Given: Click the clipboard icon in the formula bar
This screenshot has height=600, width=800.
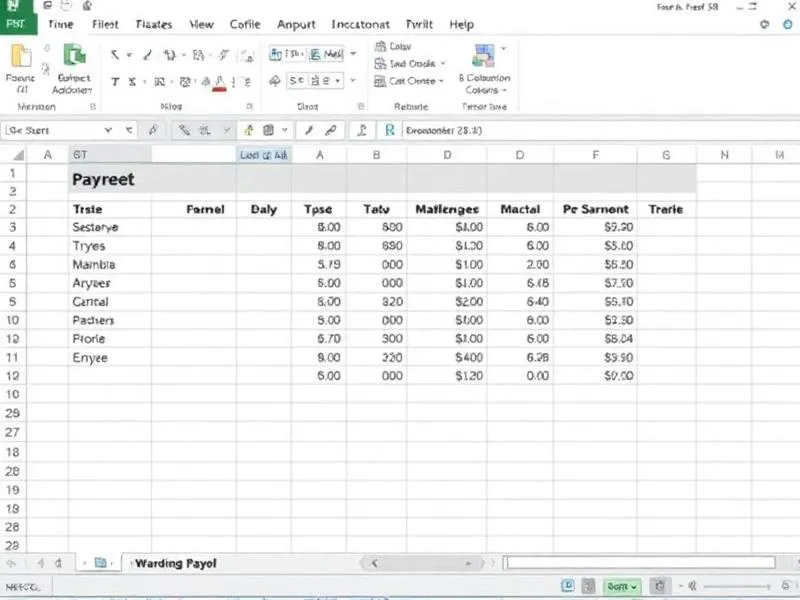Looking at the screenshot, I should 268,130.
